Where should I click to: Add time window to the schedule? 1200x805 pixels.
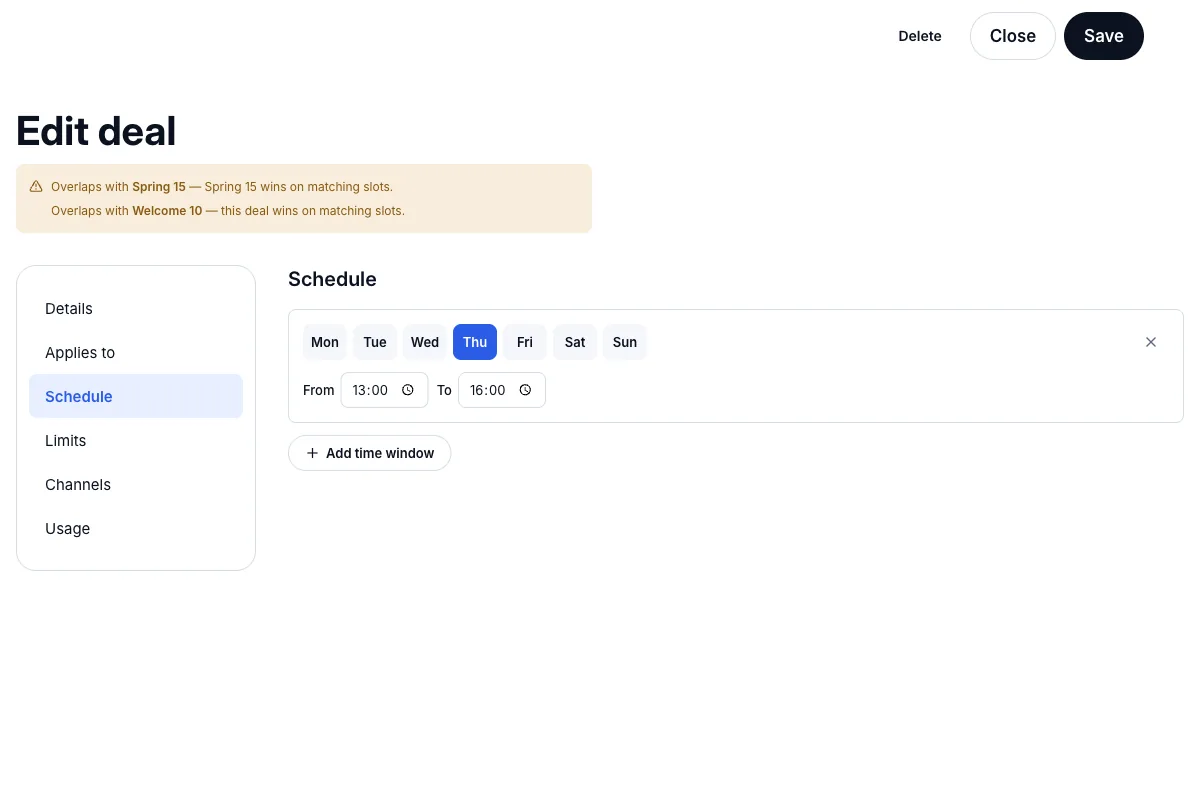point(370,453)
